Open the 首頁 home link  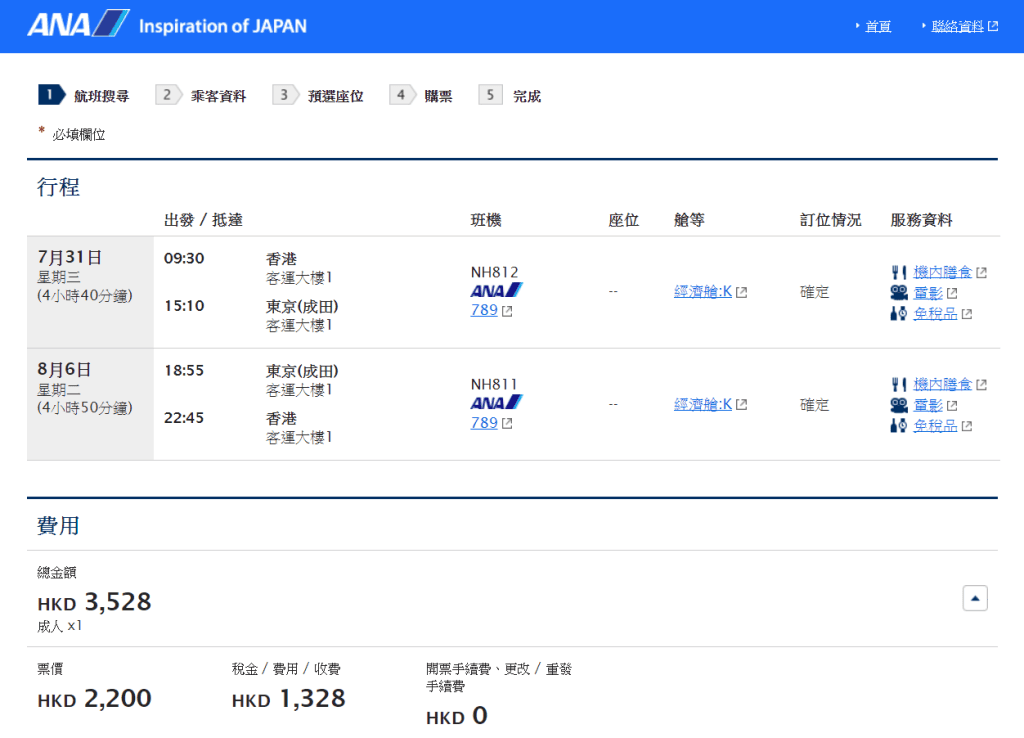[878, 27]
